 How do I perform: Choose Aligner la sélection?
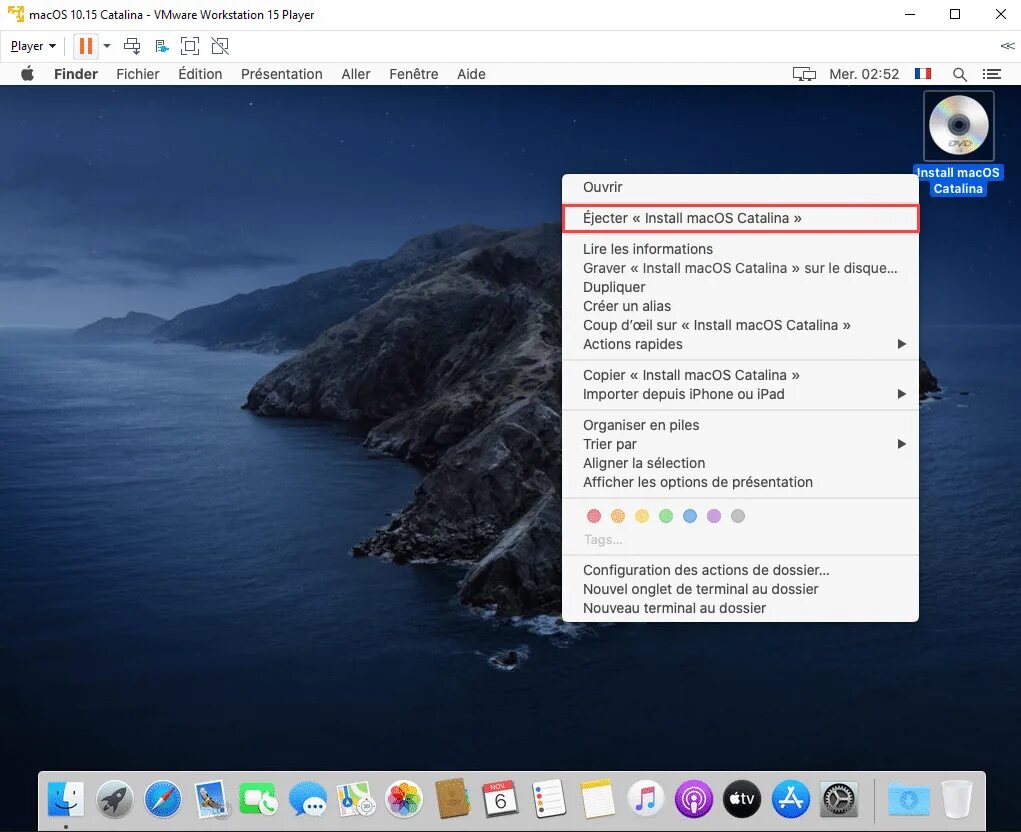[x=740, y=463]
